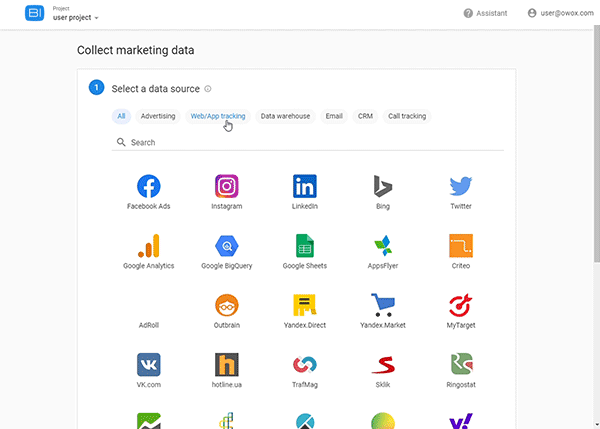Screen dimensions: 600x429
Task: Choose the TrafMag icon
Action: pos(305,364)
